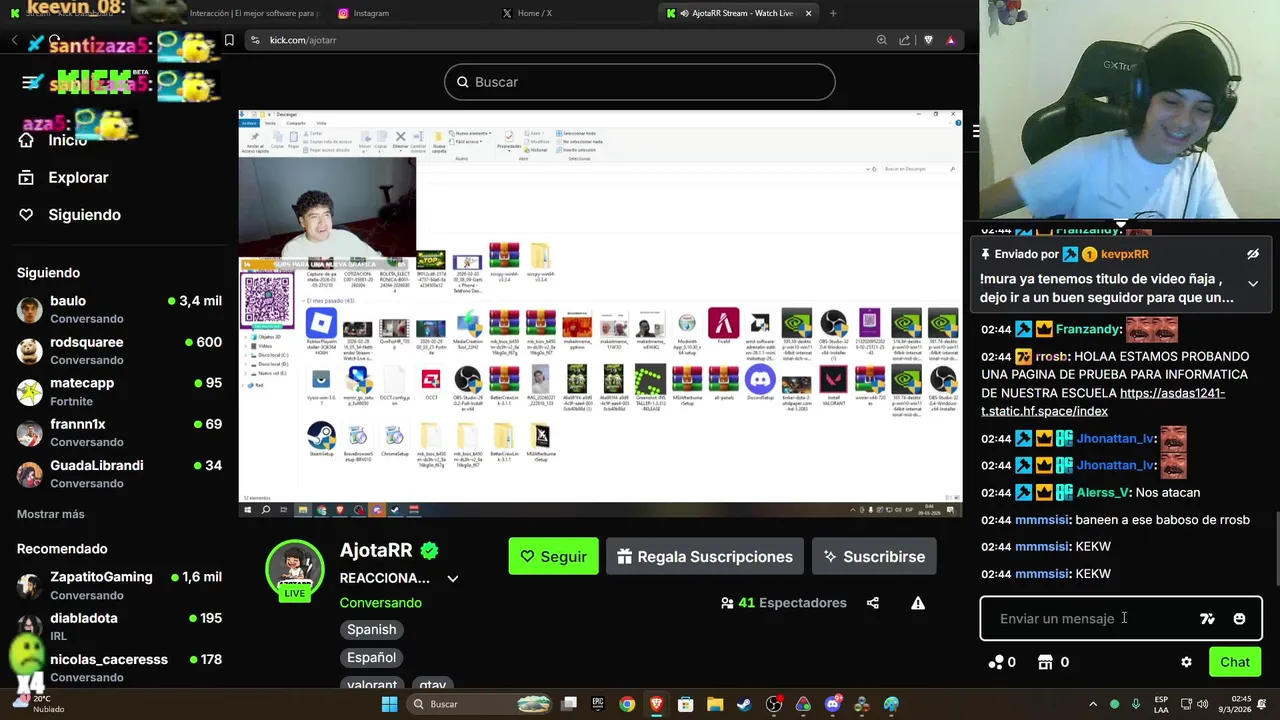
Task: Click the viewers icon next to 41 Espectadores
Action: (x=727, y=603)
